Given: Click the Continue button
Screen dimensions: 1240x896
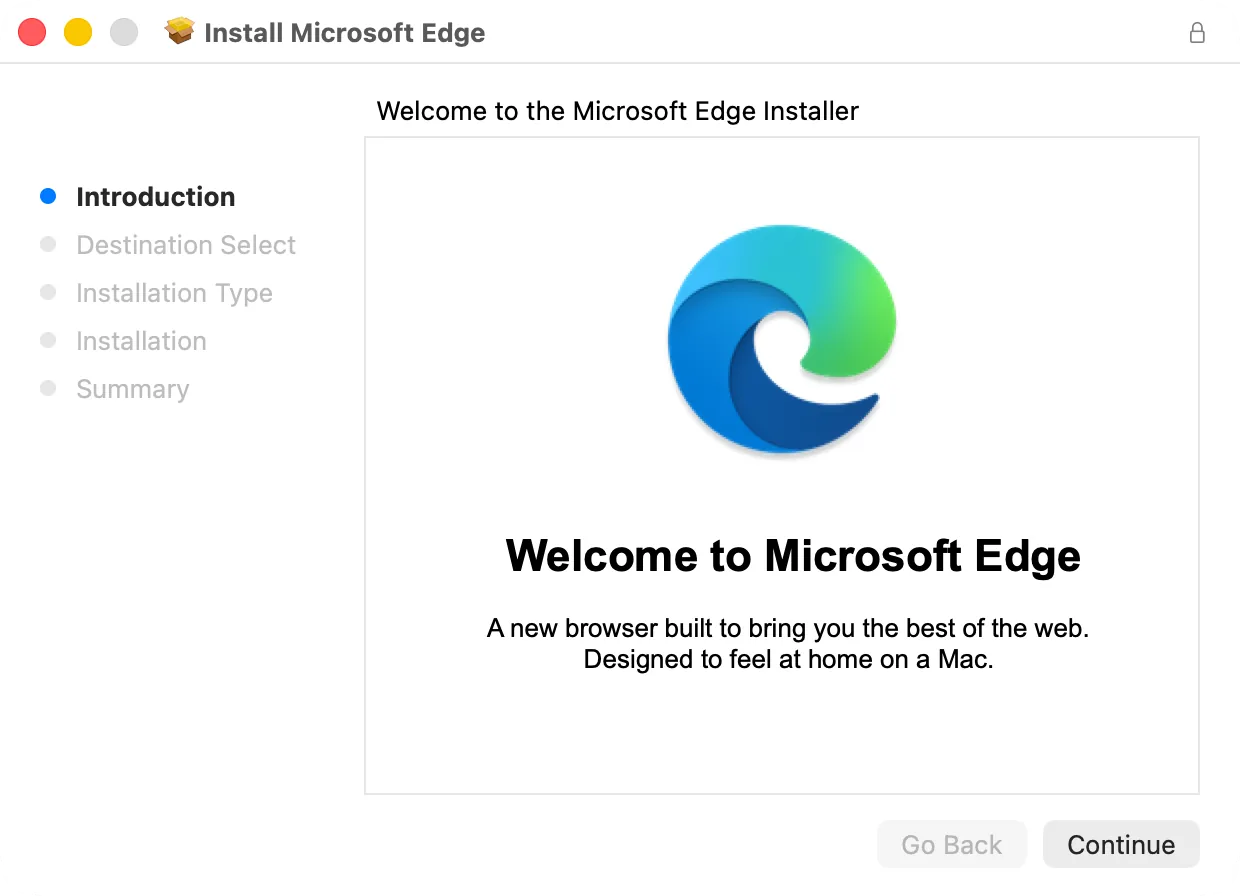Looking at the screenshot, I should (x=1121, y=845).
